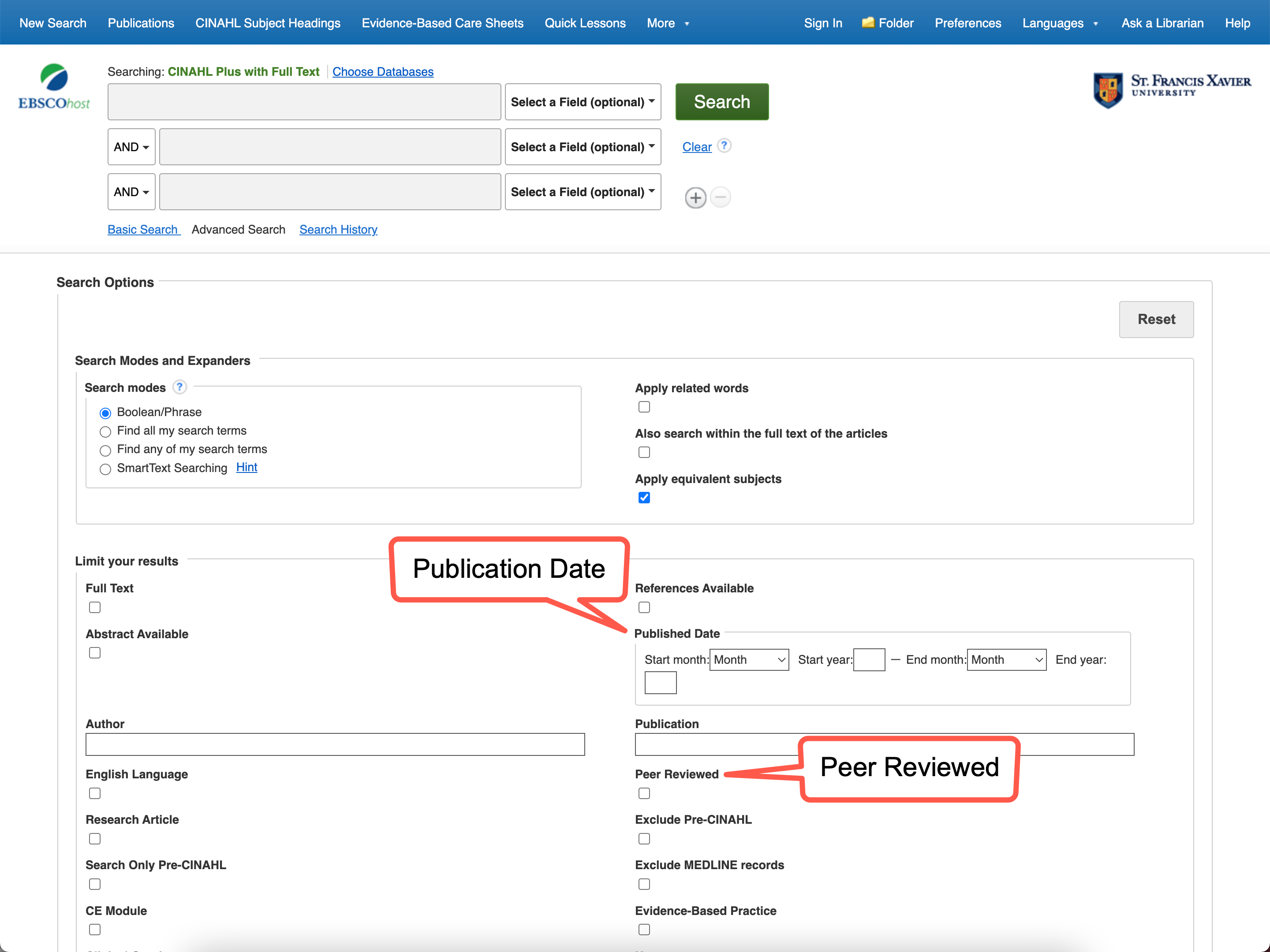Check the Peer Reviewed box
Image resolution: width=1270 pixels, height=952 pixels.
644,793
